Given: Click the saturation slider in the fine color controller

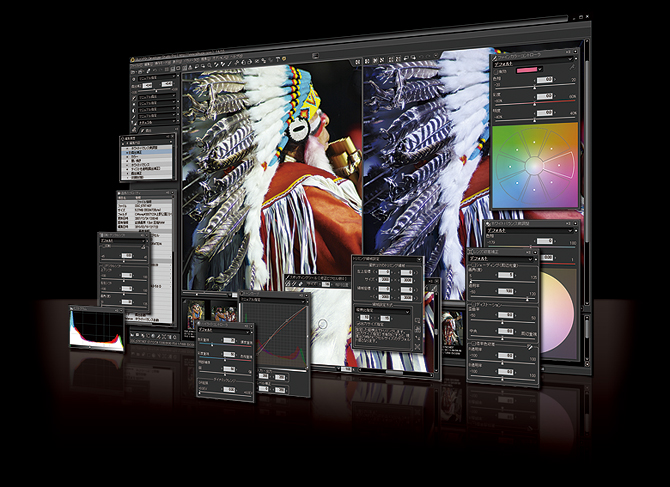Looking at the screenshot, I should (535, 103).
